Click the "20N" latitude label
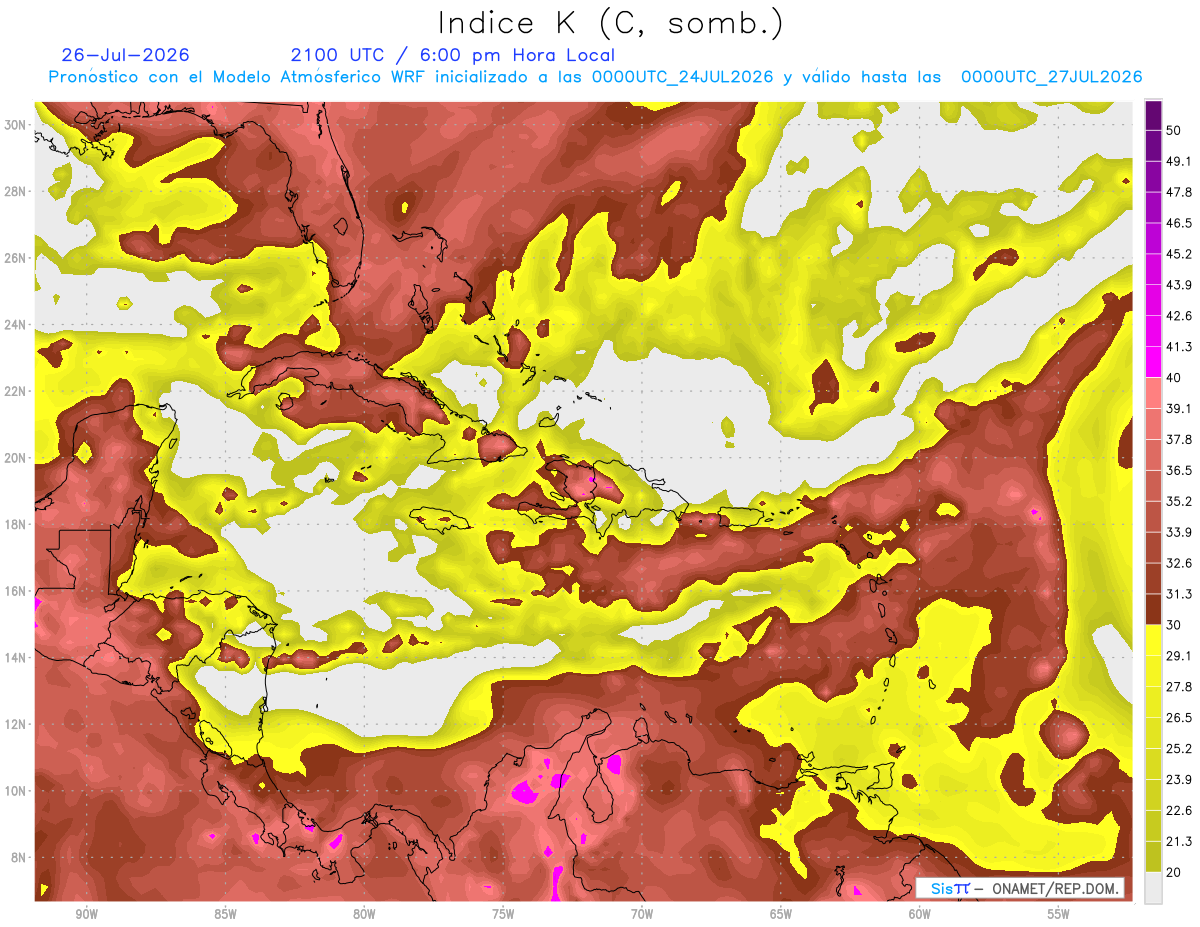The image size is (1200, 927). (x=16, y=458)
